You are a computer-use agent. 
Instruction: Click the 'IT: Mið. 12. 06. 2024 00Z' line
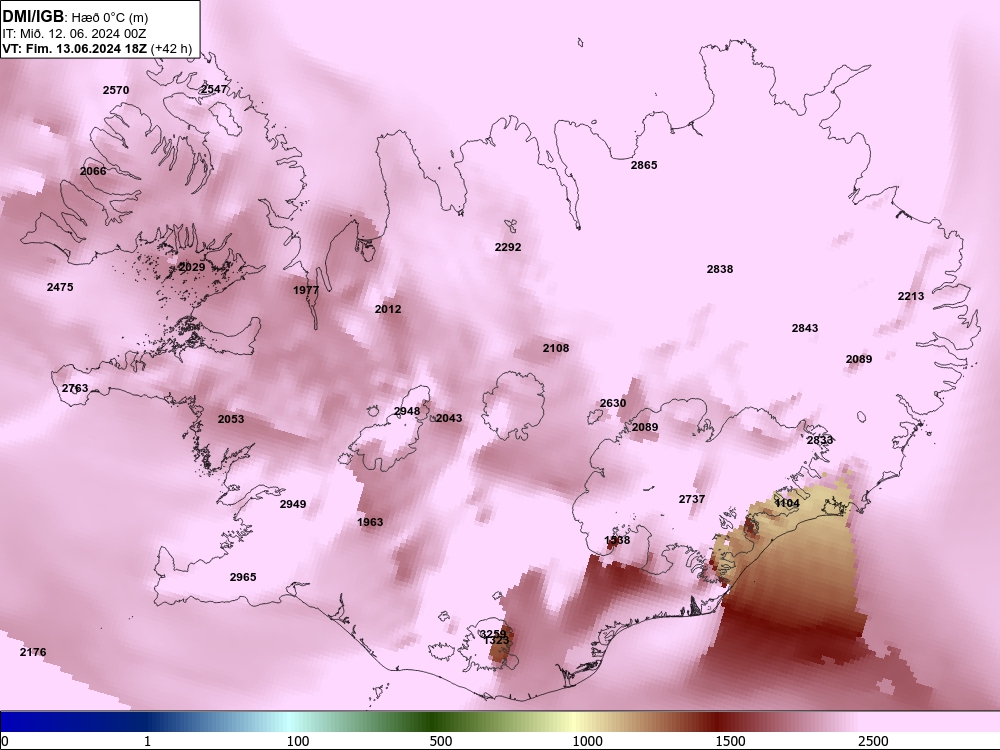(74, 34)
